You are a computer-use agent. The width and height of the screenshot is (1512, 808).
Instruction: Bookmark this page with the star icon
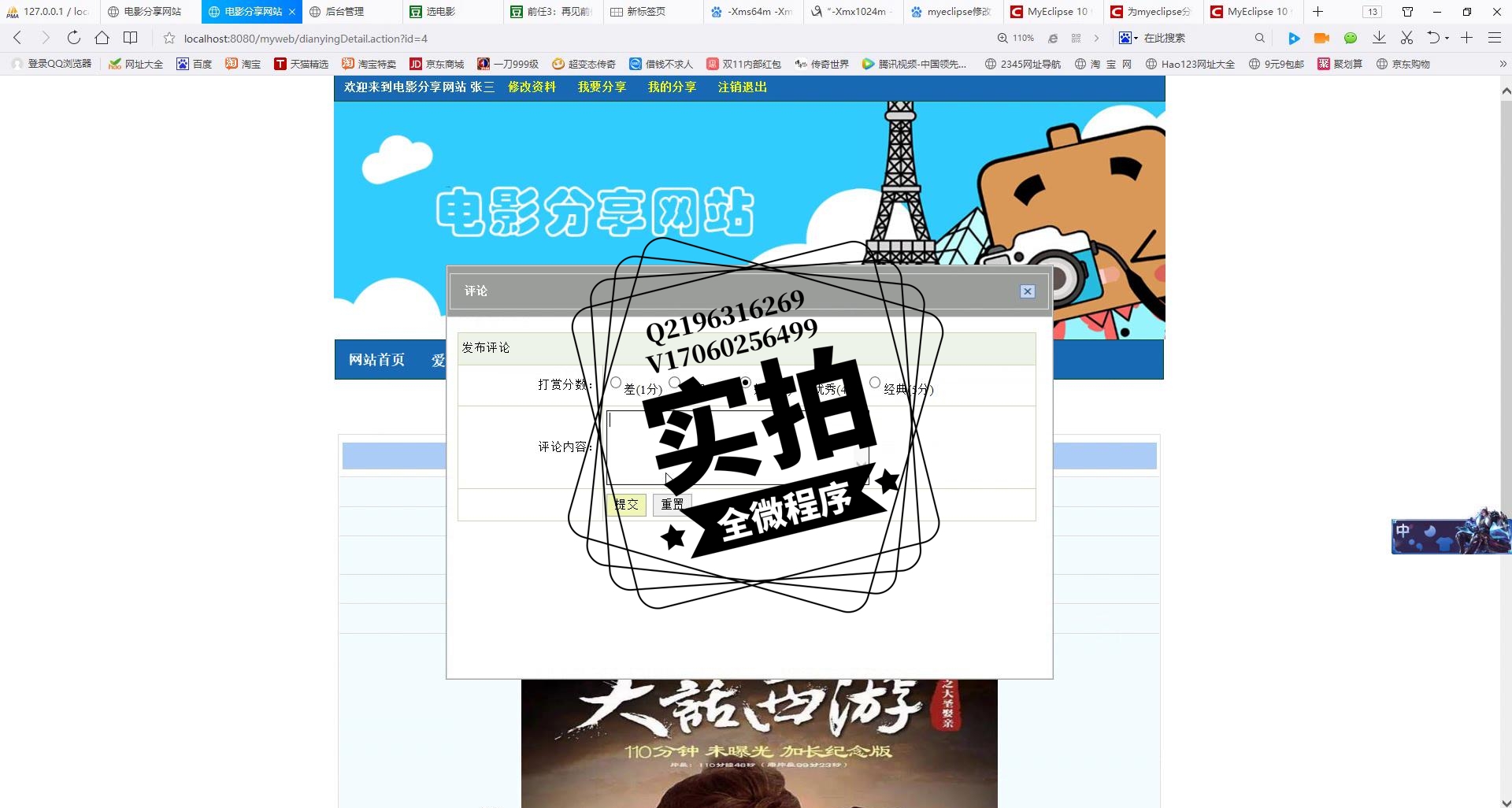click(169, 38)
